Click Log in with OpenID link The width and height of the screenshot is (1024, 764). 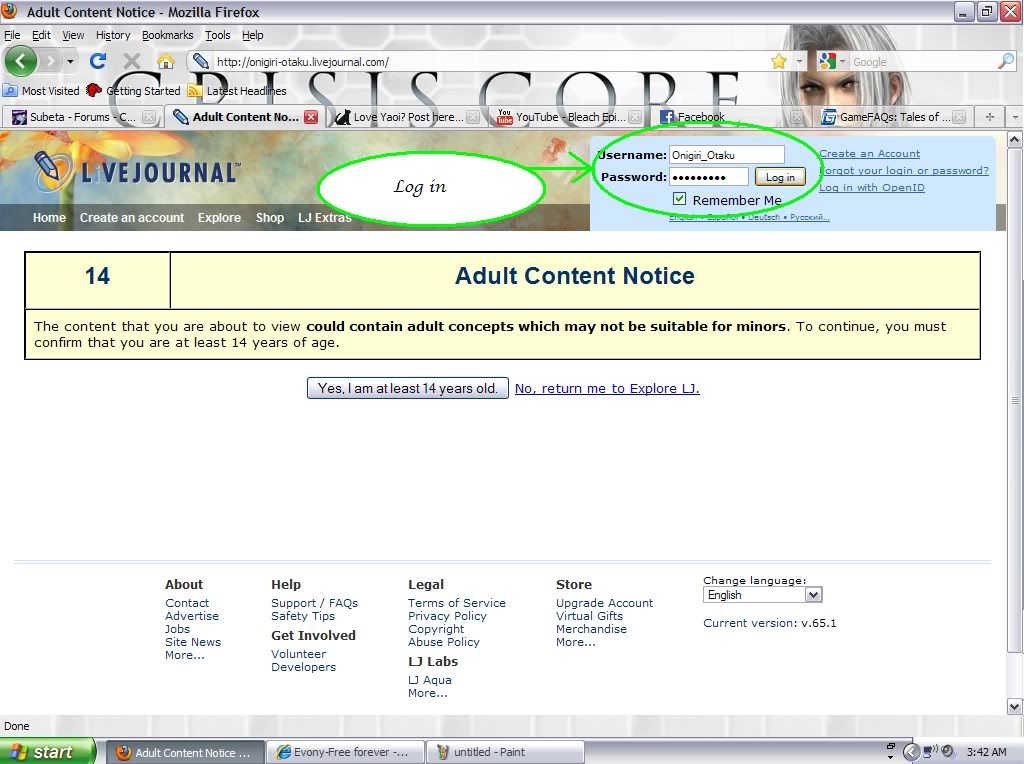tap(872, 187)
